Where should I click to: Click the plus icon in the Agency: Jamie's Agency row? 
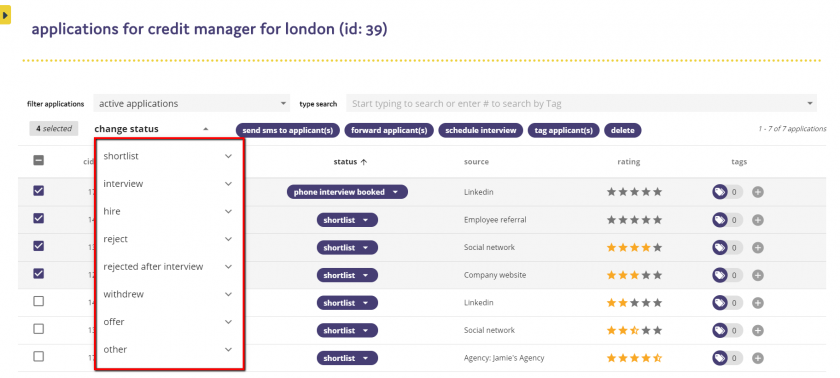coord(758,358)
